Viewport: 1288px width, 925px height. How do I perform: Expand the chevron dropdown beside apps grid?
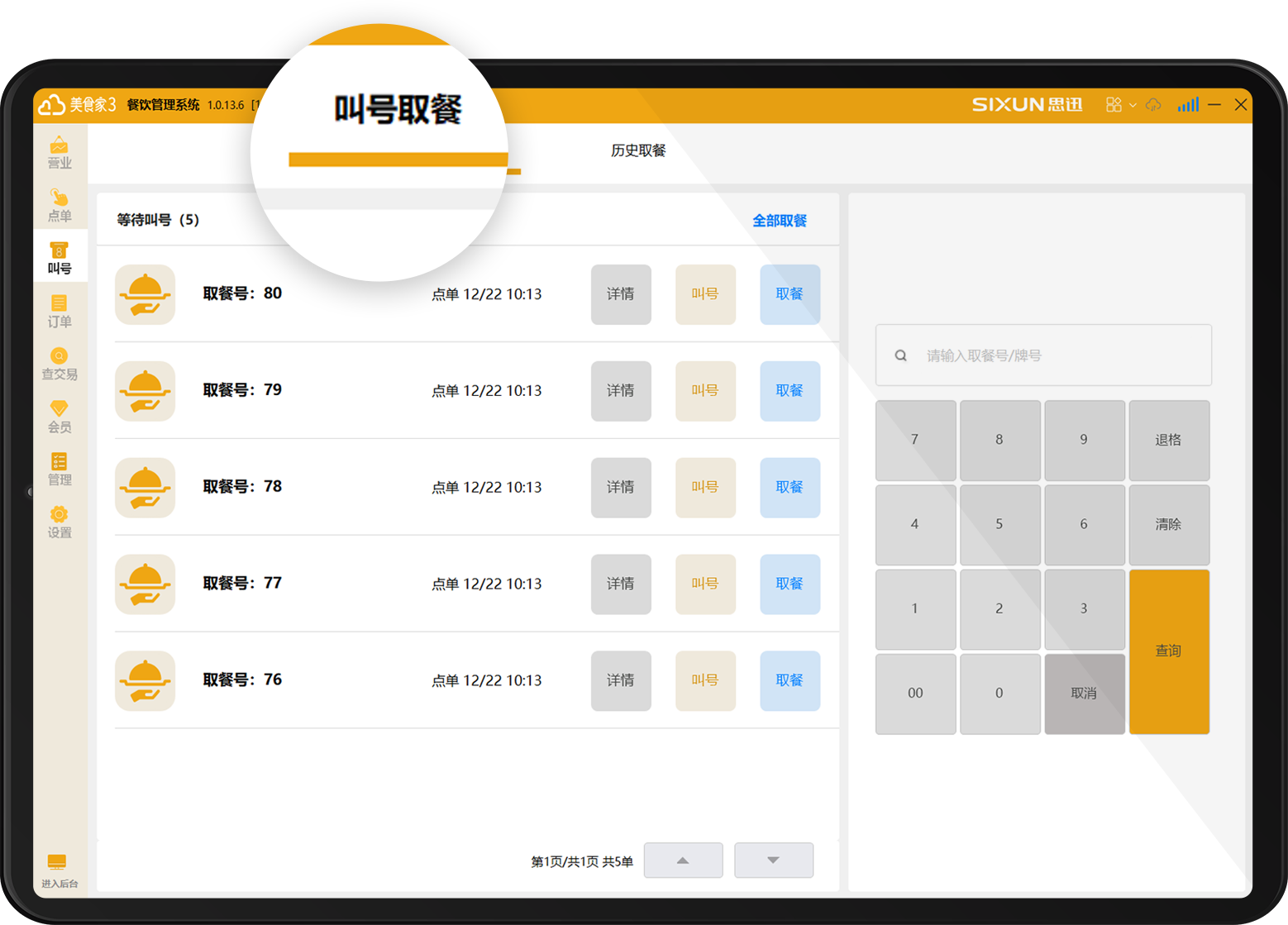(x=1131, y=105)
